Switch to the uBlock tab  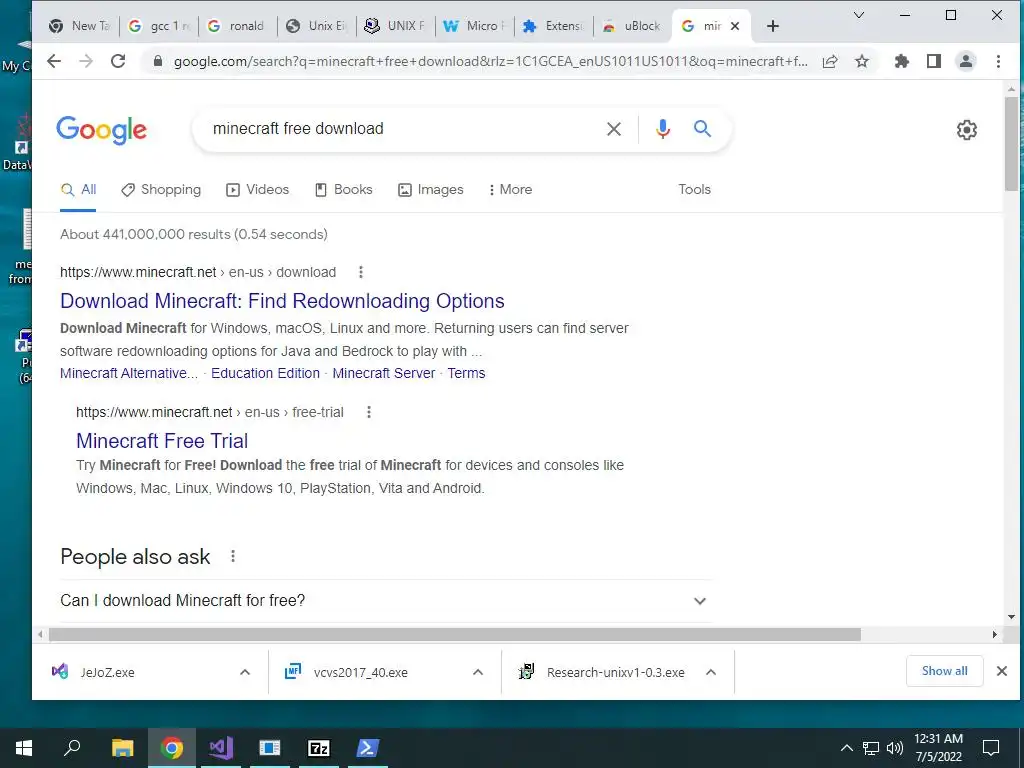[x=633, y=26]
